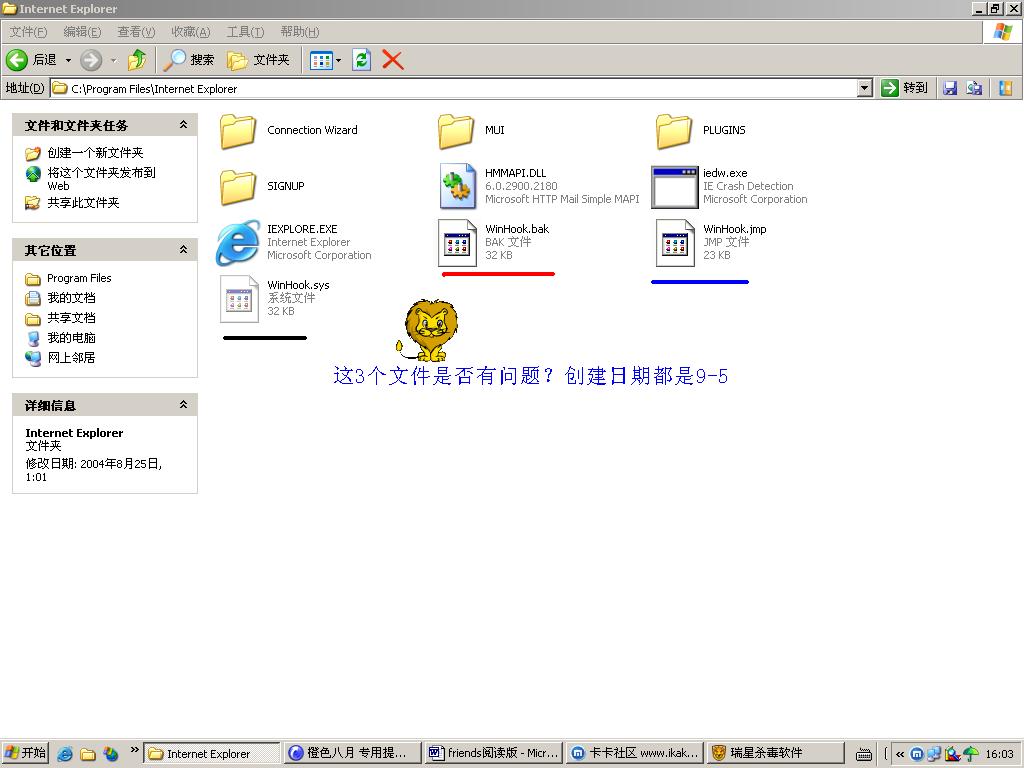Open Forward button history dropdown arrow

tap(114, 60)
